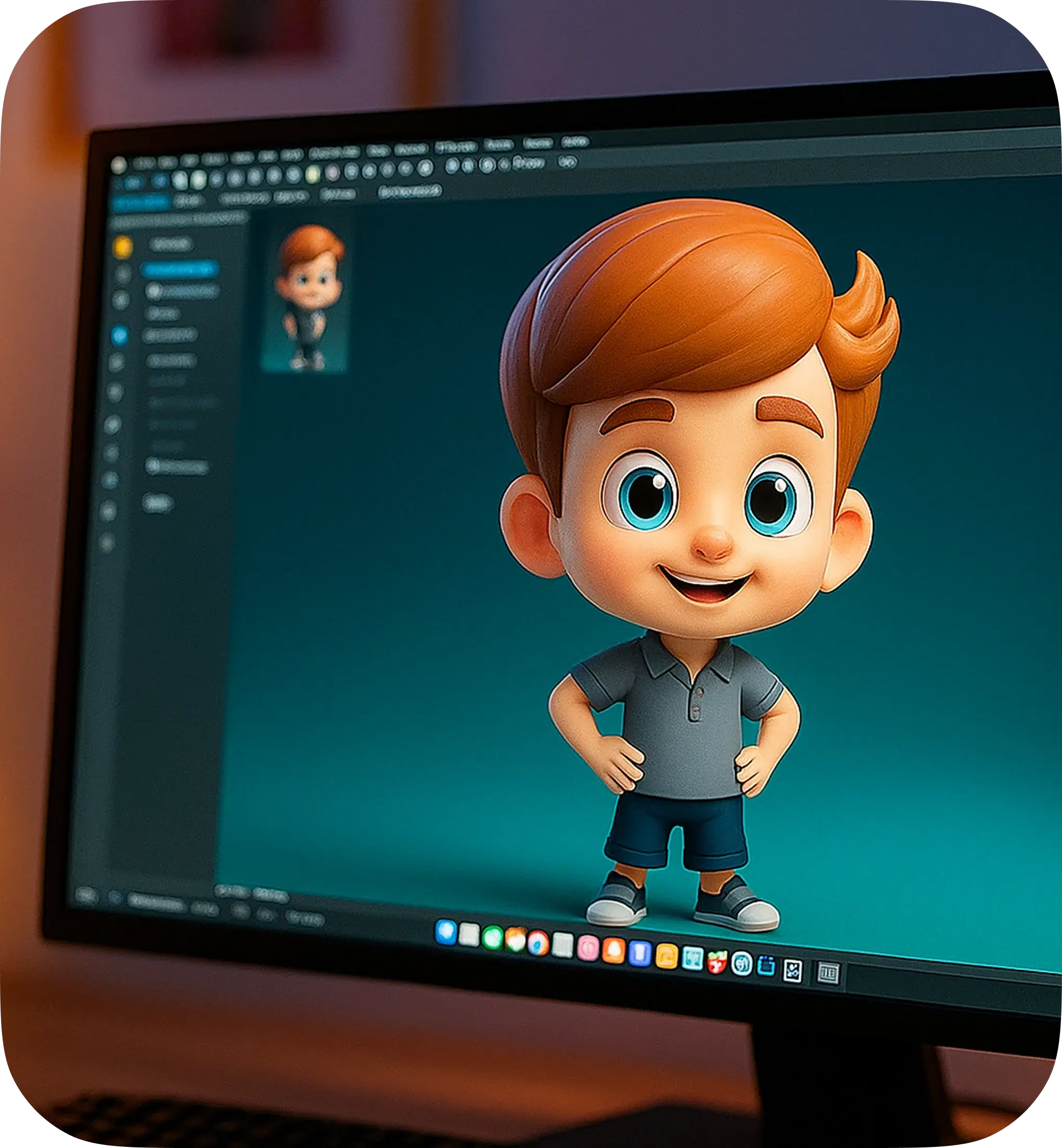This screenshot has height=1148, width=1062.
Task: Open the green circular dock app
Action: point(492,938)
